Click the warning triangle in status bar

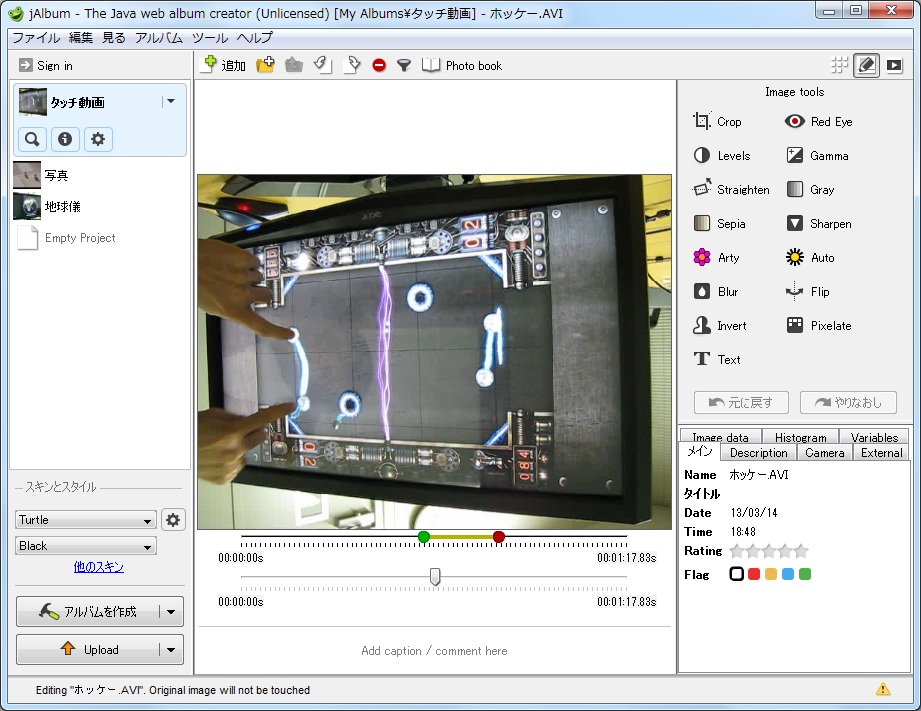[883, 689]
